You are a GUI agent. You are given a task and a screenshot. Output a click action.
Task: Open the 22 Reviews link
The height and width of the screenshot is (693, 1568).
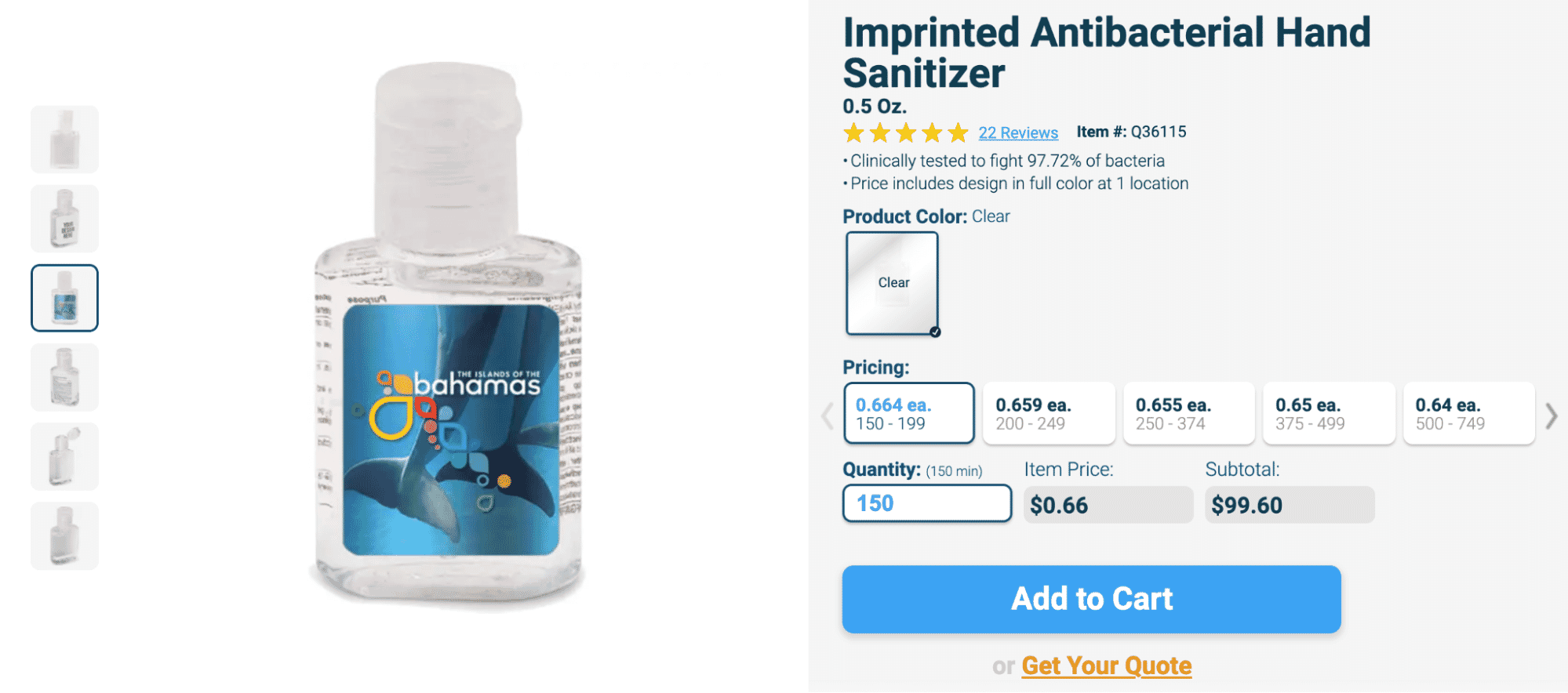coord(1018,132)
